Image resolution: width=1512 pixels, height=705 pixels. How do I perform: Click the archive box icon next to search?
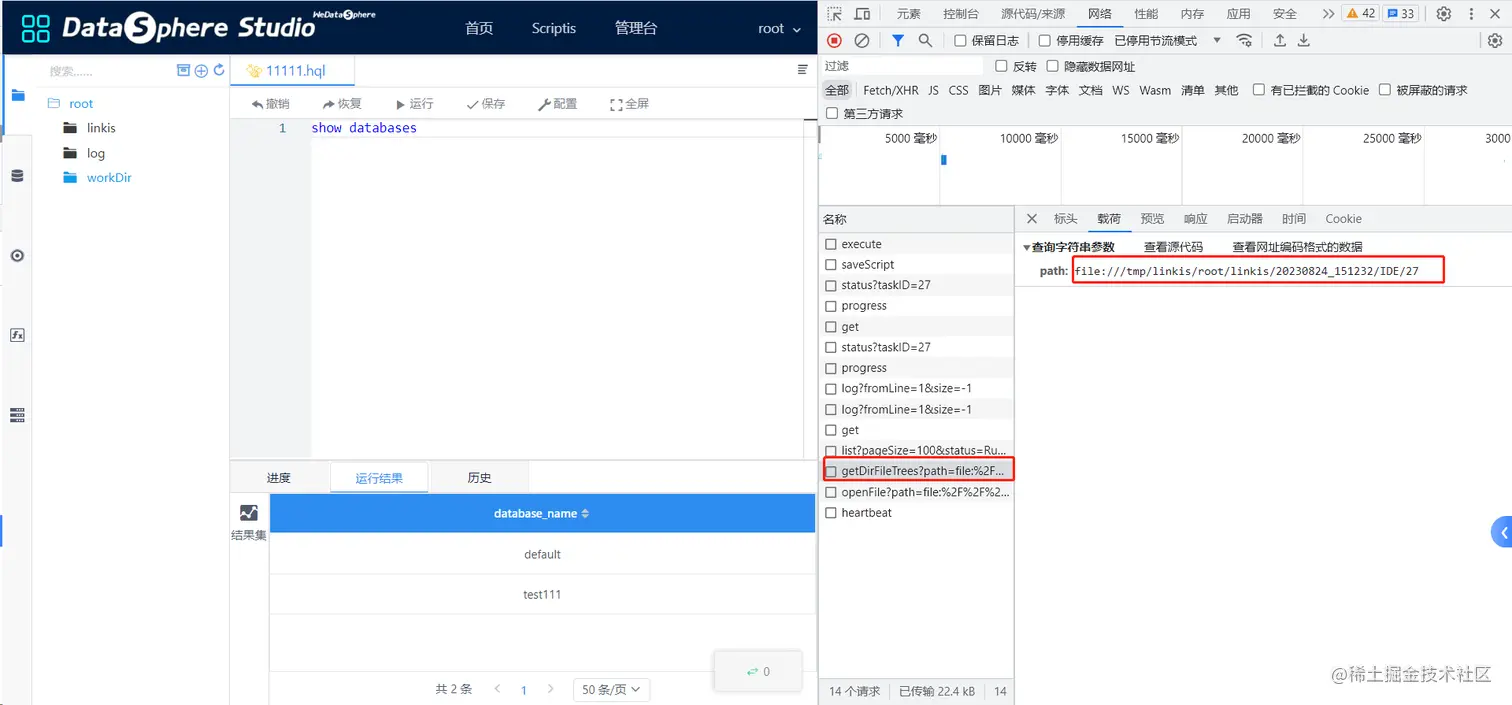[183, 71]
